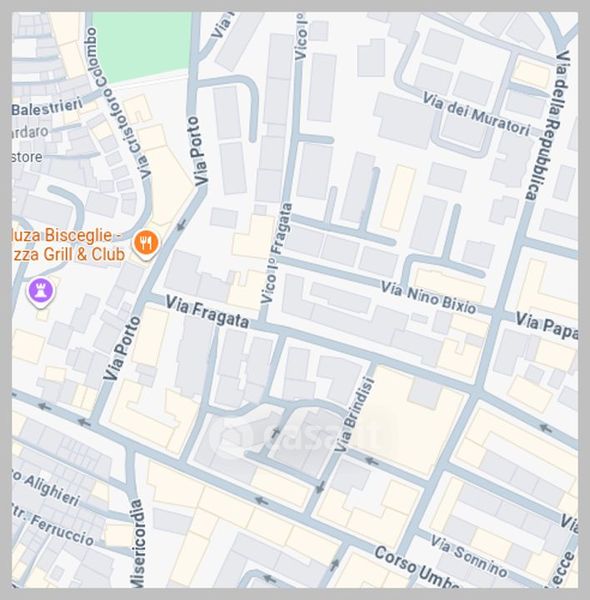Click the Alighieri street label
Image resolution: width=590 pixels, height=600 pixels.
(47, 488)
